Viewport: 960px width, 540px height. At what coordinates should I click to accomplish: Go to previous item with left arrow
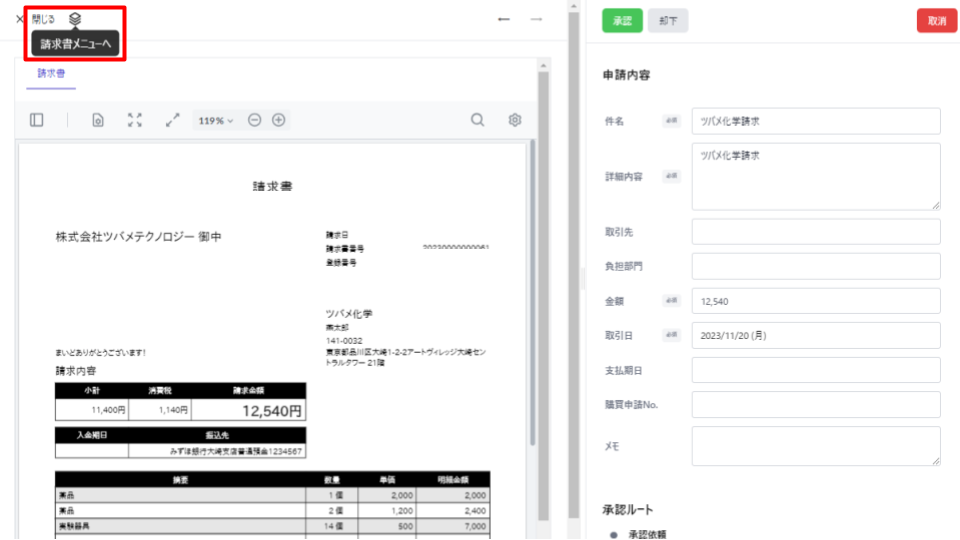pos(504,19)
